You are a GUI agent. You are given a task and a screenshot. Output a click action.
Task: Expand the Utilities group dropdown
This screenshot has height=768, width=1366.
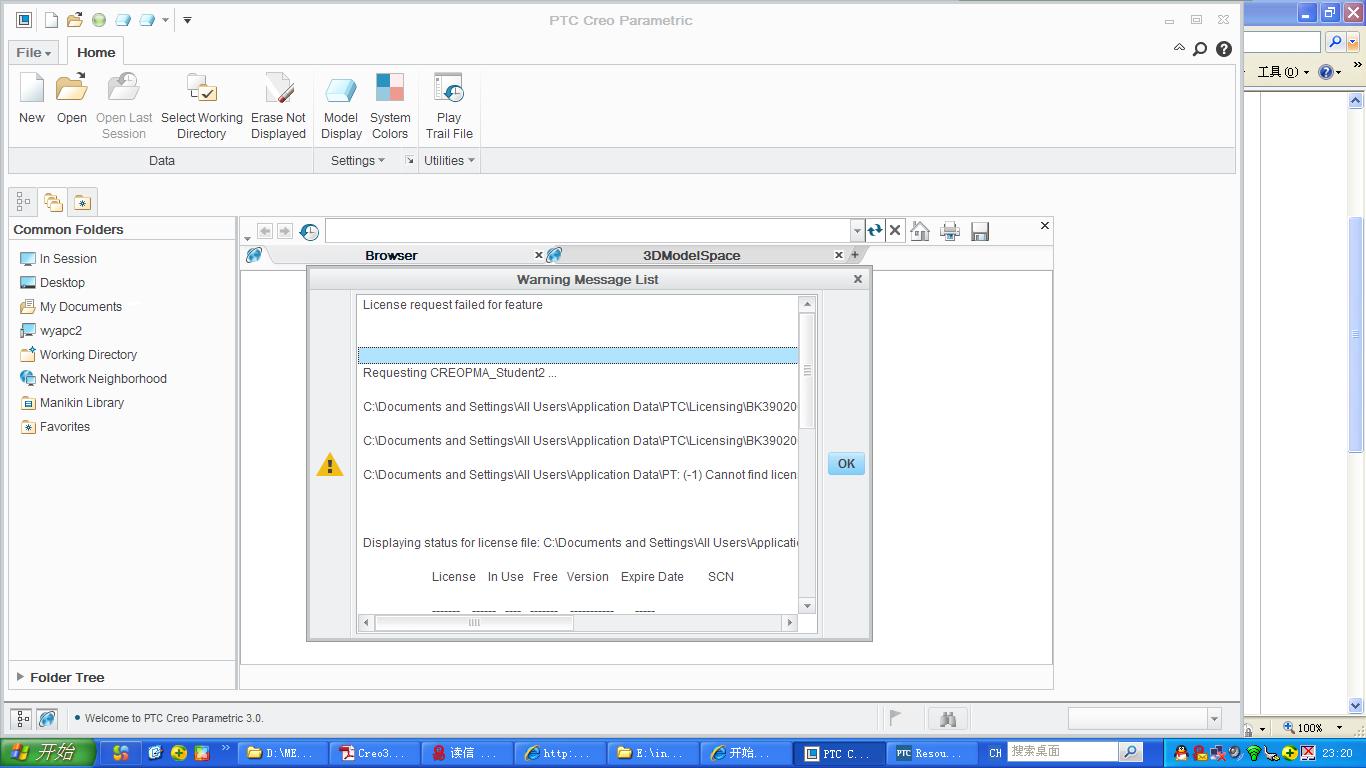tap(449, 160)
